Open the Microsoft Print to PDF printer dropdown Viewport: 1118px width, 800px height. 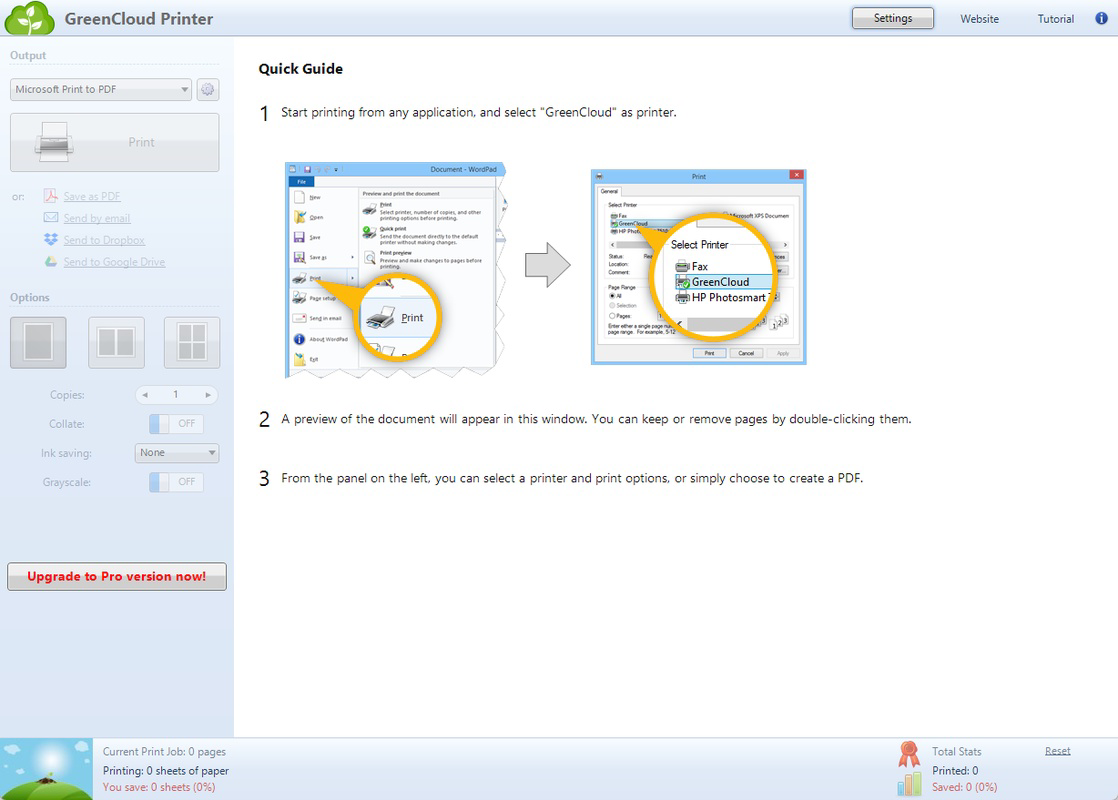click(x=101, y=89)
